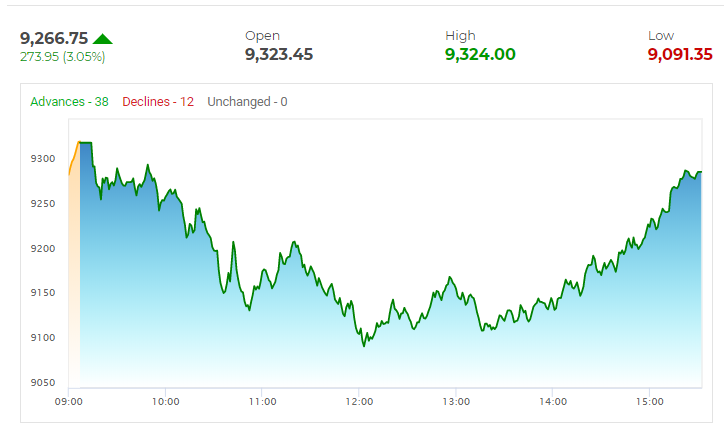
Task: Click the change value 273.95 (3.05%)
Action: coord(62,57)
